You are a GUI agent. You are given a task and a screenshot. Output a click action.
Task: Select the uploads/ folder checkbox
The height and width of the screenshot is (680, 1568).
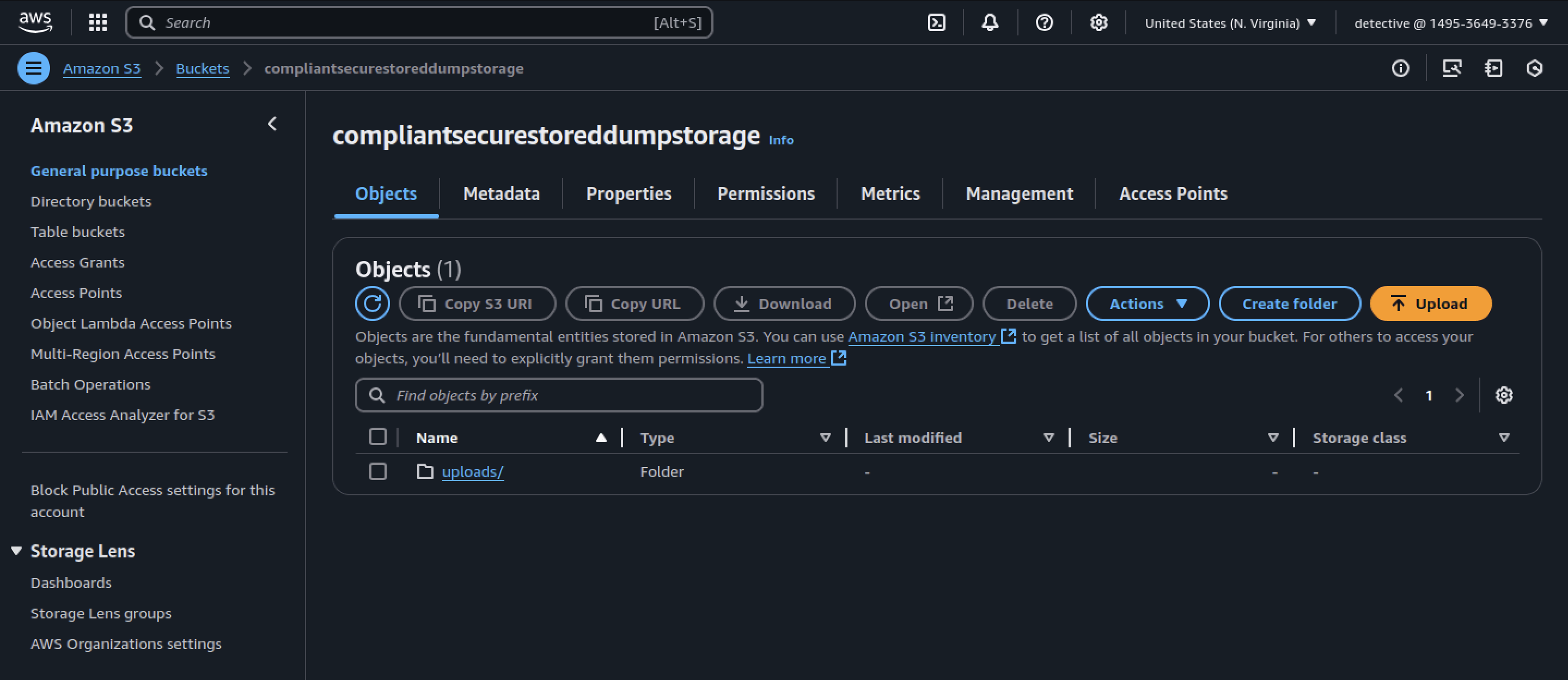377,471
